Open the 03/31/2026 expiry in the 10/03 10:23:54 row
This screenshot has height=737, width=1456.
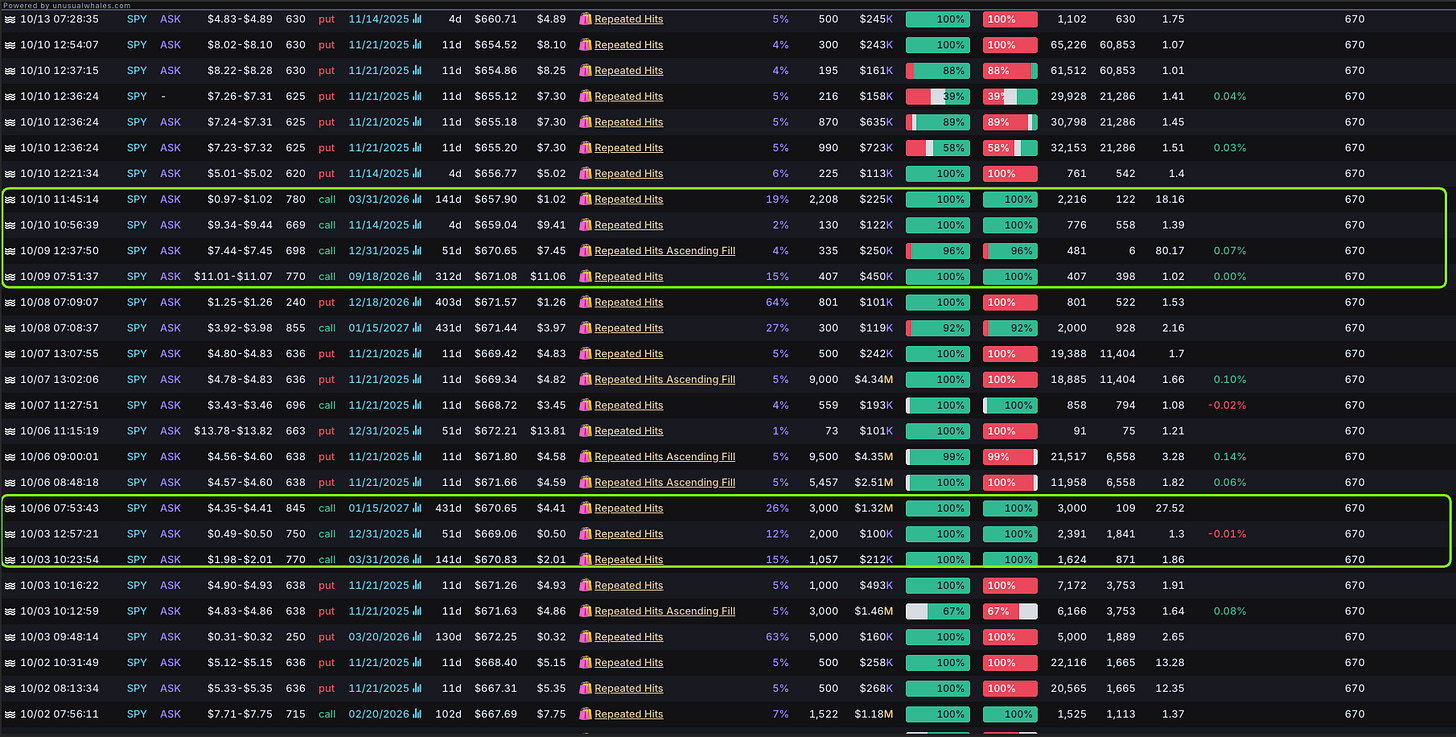pos(378,560)
